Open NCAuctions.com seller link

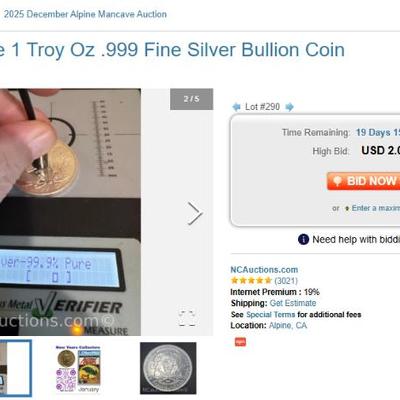pos(264,270)
